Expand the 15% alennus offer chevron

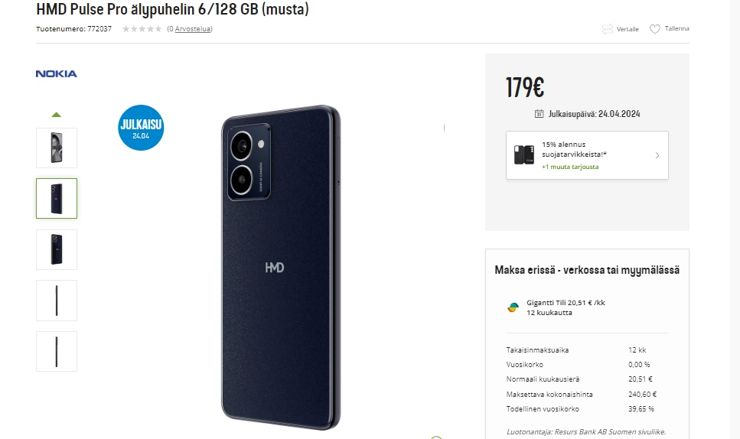click(657, 155)
